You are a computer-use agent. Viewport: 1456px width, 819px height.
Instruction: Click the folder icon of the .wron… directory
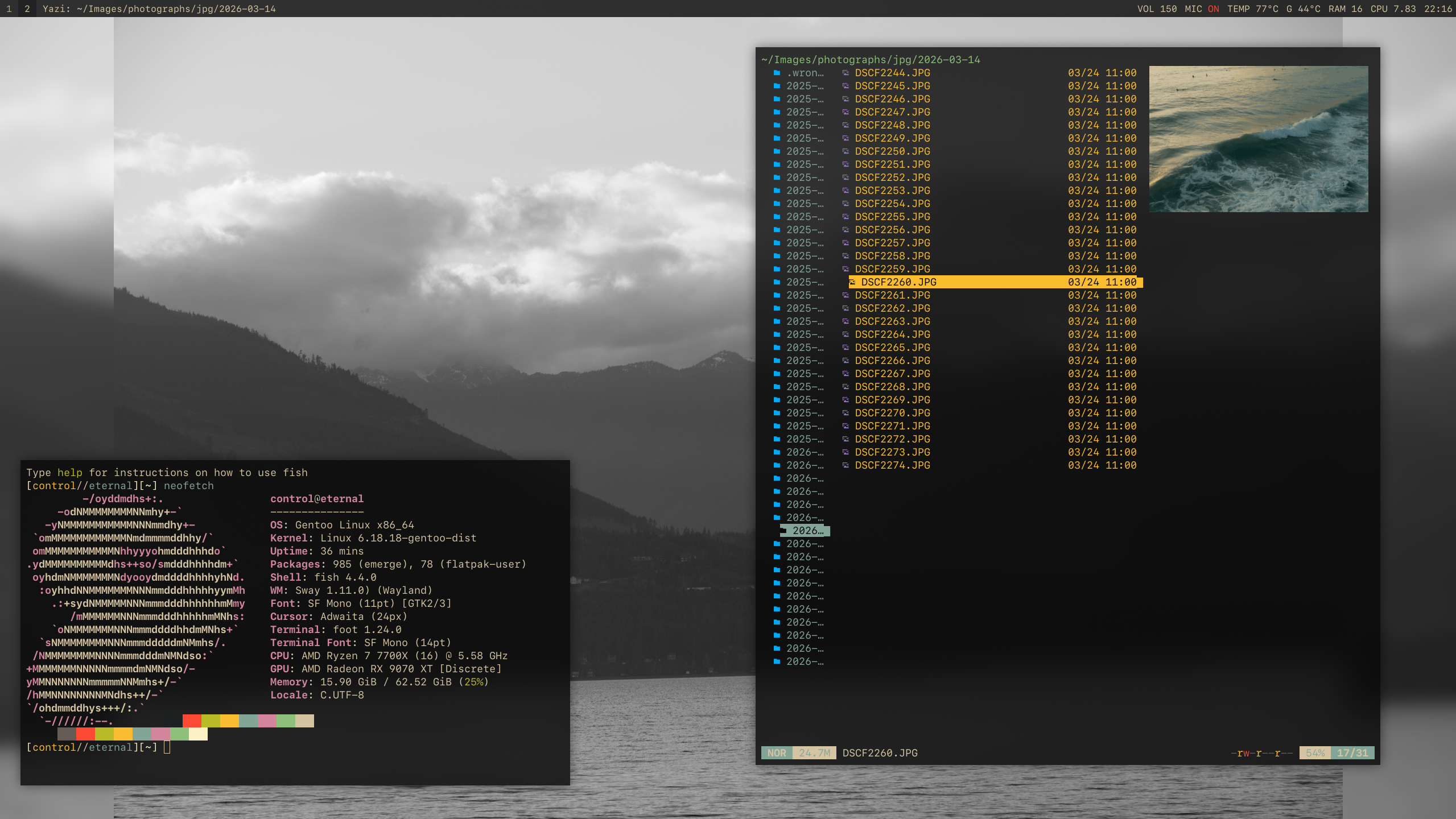tap(777, 73)
